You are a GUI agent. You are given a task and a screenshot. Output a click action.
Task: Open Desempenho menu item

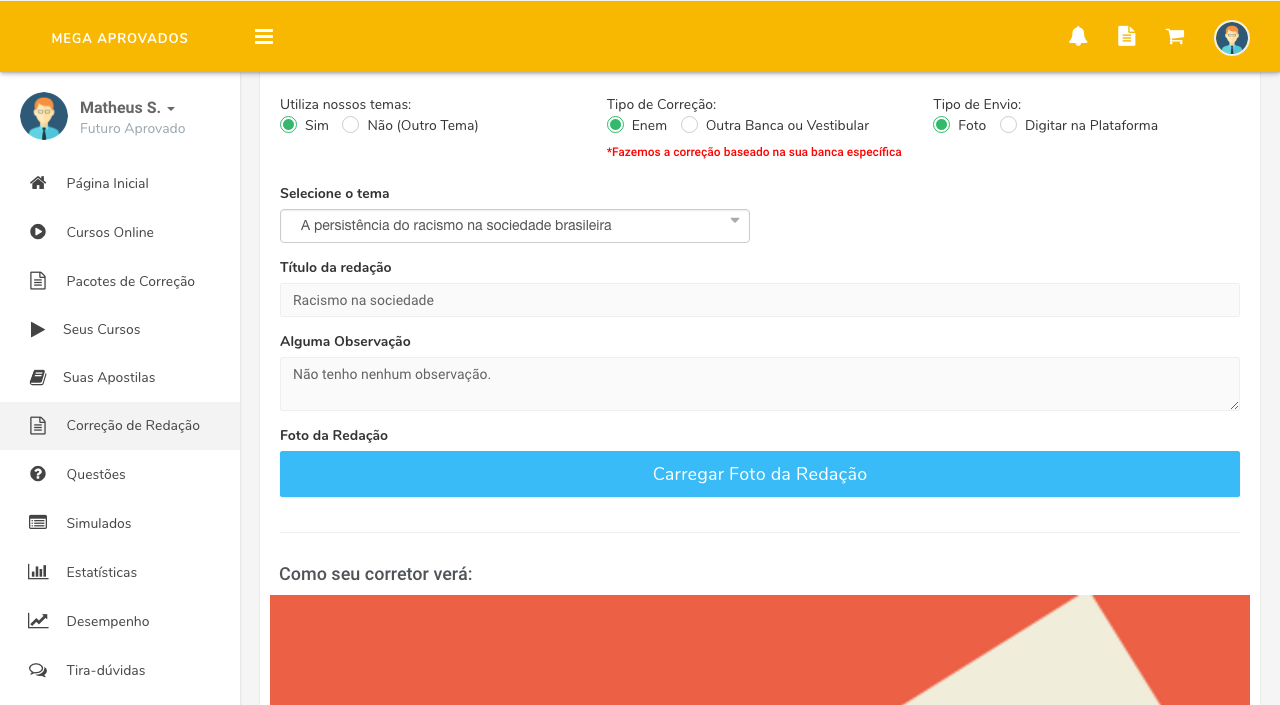tap(120, 621)
